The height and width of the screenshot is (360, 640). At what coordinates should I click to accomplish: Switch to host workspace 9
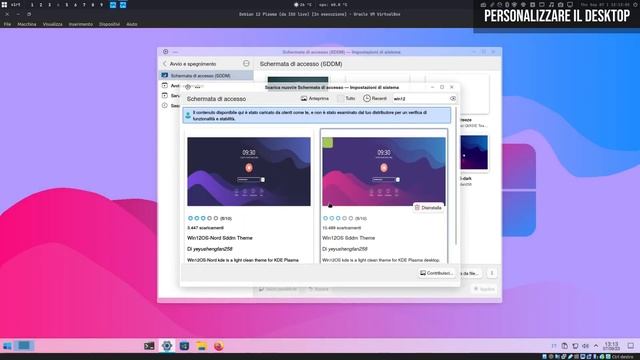click(x=101, y=5)
